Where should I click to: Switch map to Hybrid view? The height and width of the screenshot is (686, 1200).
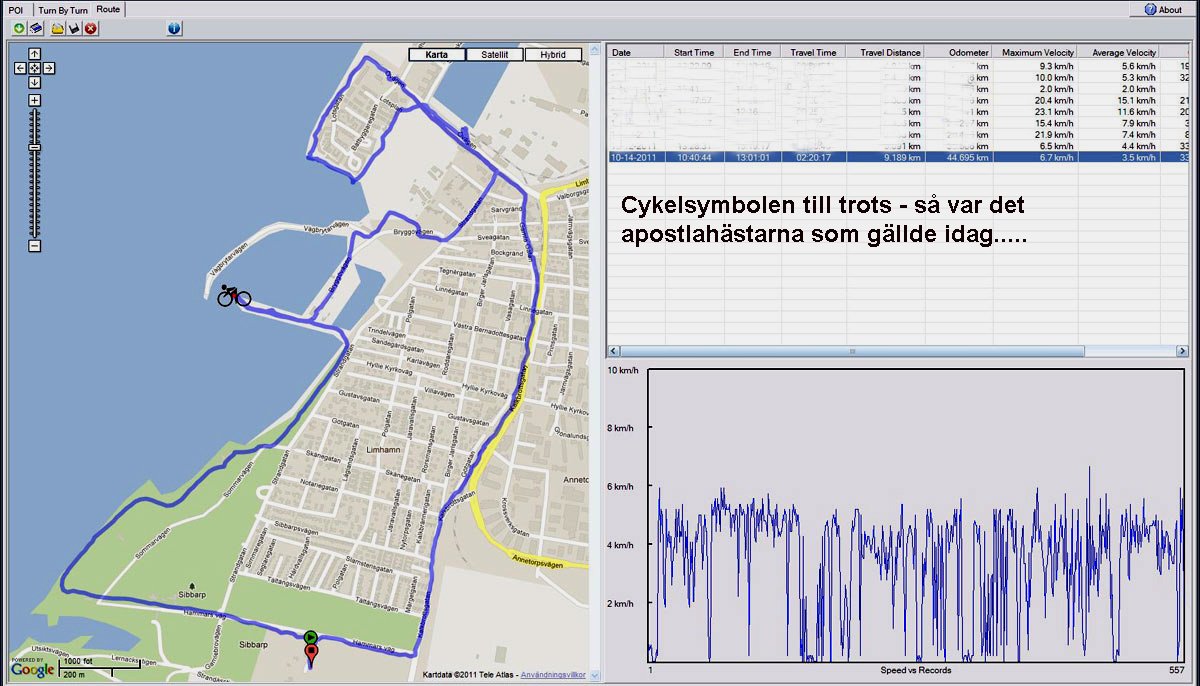(553, 55)
